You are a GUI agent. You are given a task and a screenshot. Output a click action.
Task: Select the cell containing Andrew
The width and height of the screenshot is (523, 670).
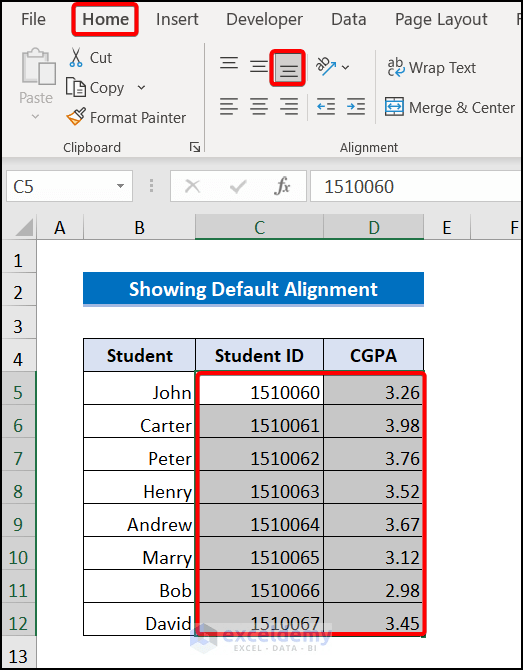click(139, 520)
